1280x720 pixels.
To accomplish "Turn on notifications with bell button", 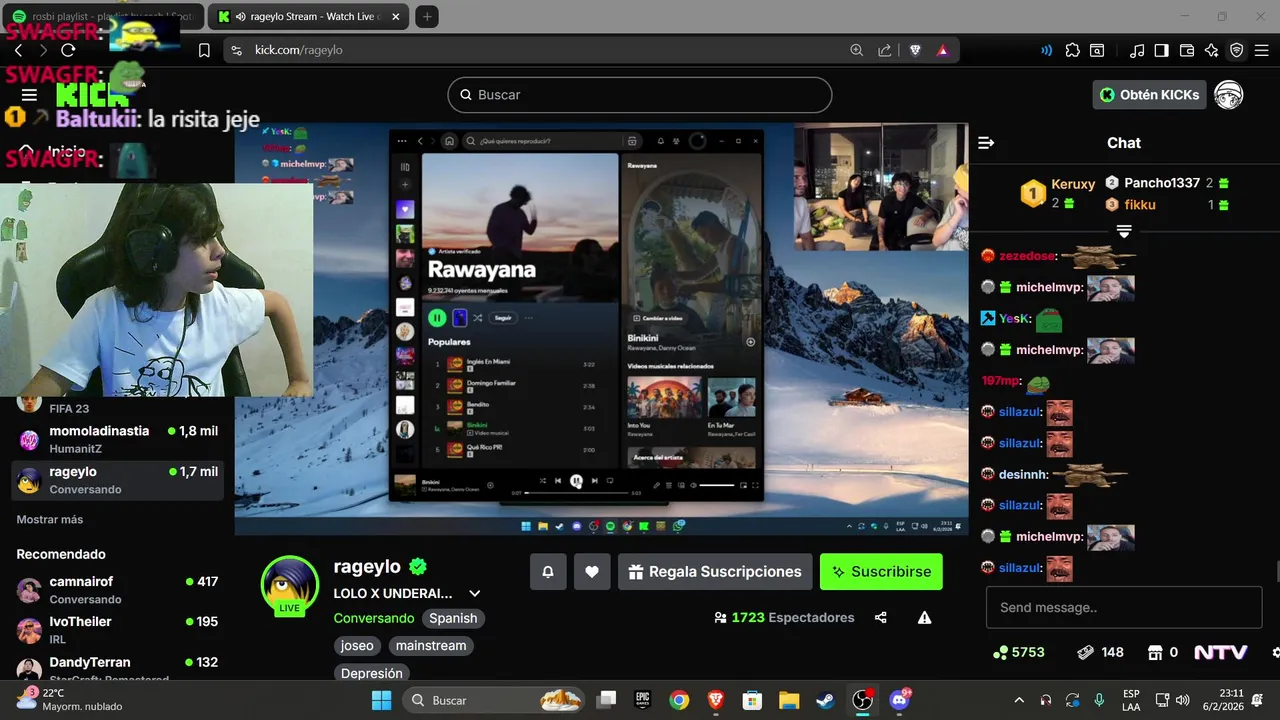I will [x=548, y=572].
